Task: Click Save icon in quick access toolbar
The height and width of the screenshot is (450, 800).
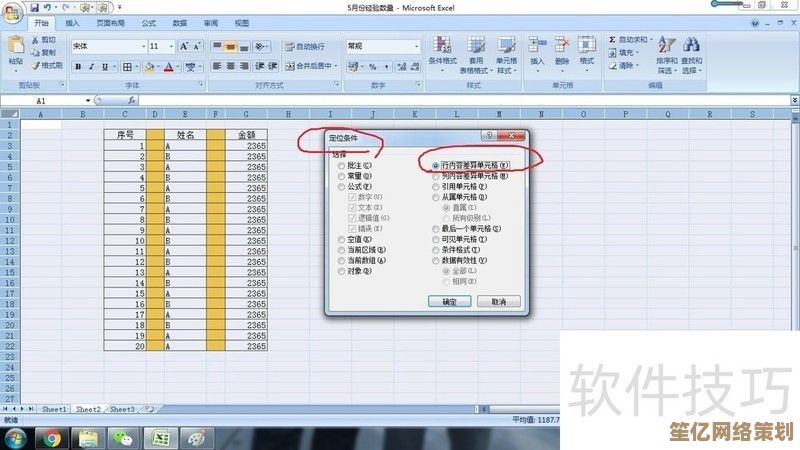Action: 34,8
